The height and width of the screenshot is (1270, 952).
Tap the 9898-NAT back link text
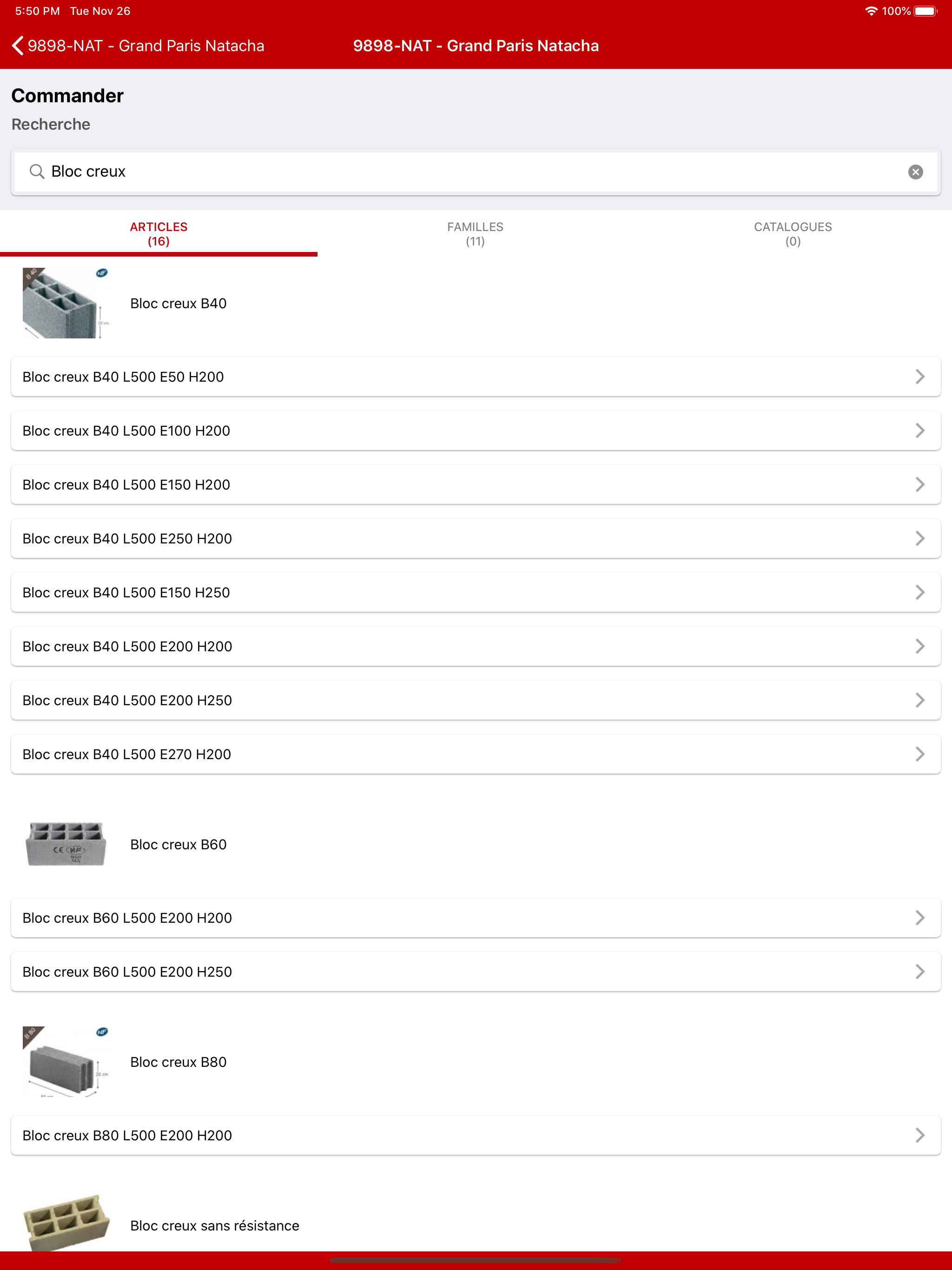pyautogui.click(x=146, y=46)
